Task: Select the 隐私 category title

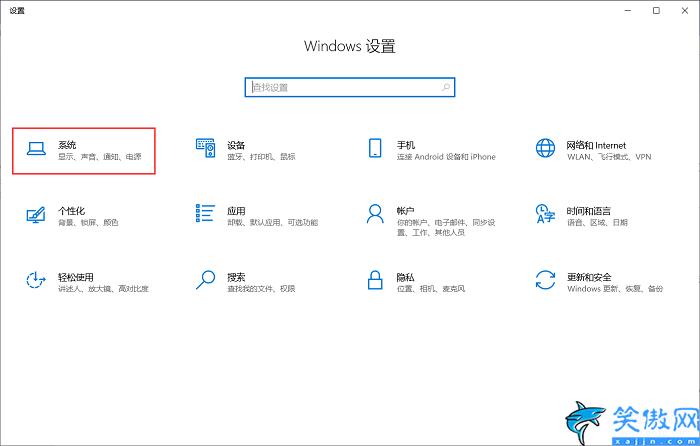Action: pyautogui.click(x=405, y=277)
